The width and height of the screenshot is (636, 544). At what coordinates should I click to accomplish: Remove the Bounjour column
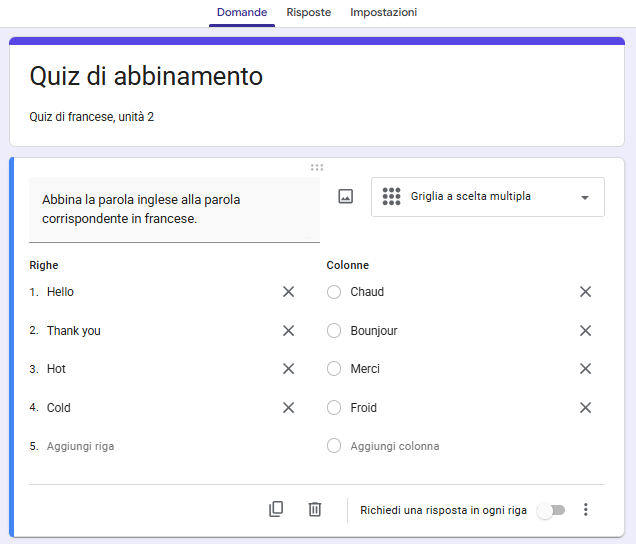[x=585, y=331]
